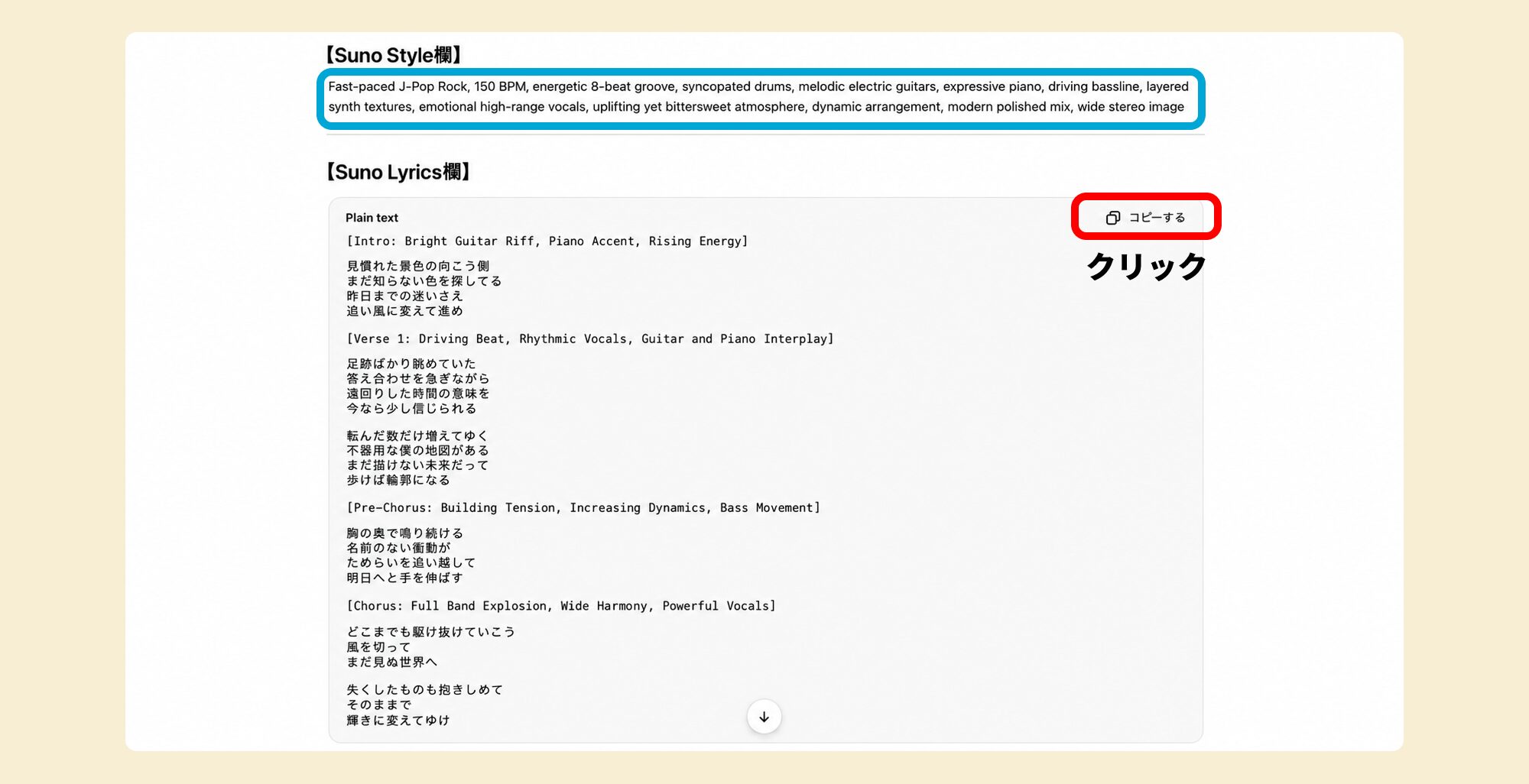Click the '[Chorus: Full Band Explosion' tag line

561,606
